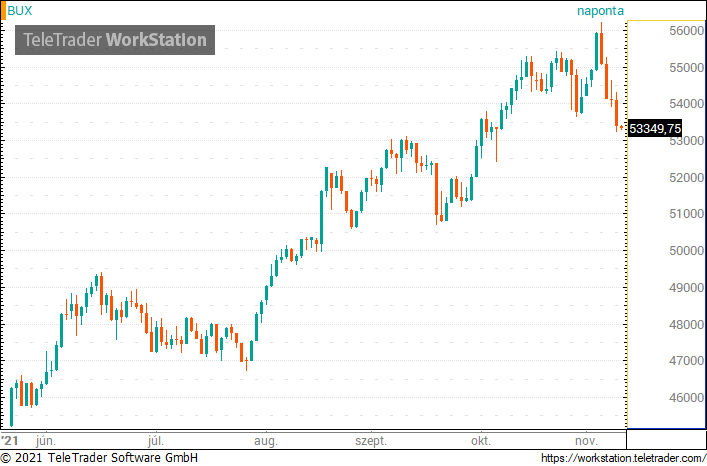
Task: Open the workstation.teletrader.com URL
Action: tap(623, 458)
